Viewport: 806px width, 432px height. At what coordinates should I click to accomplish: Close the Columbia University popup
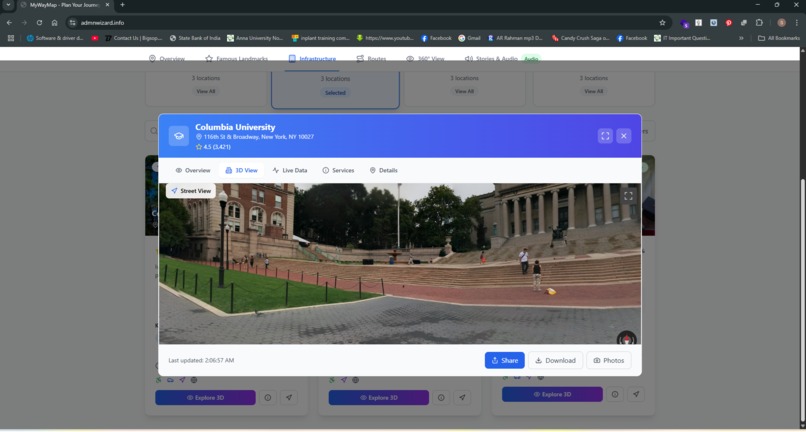tap(624, 136)
